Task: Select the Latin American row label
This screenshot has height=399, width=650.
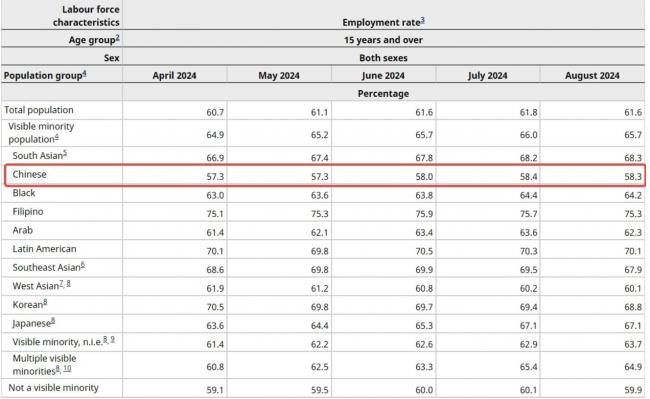Action: tap(44, 249)
